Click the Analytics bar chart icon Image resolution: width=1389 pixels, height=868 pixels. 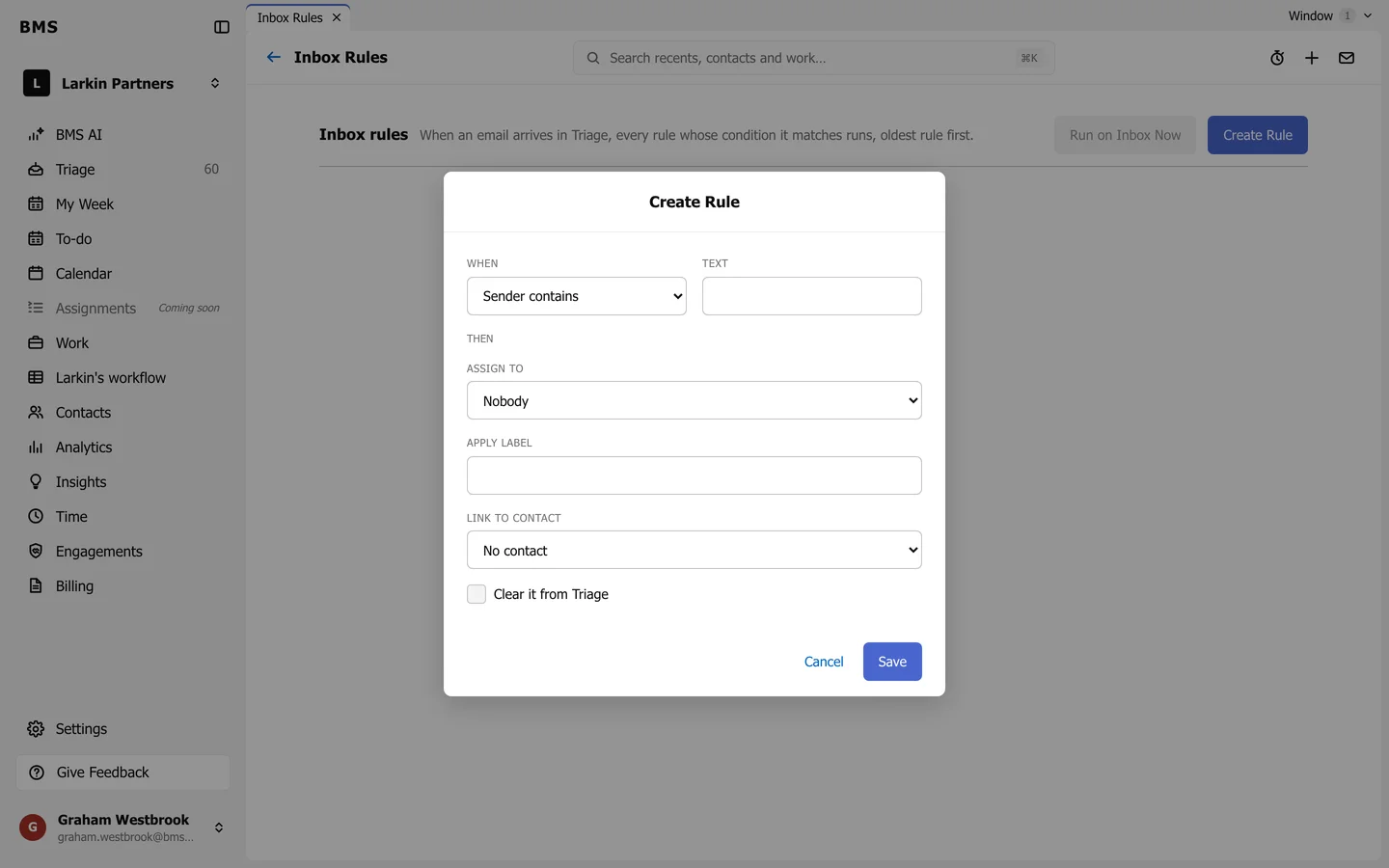pyautogui.click(x=36, y=448)
